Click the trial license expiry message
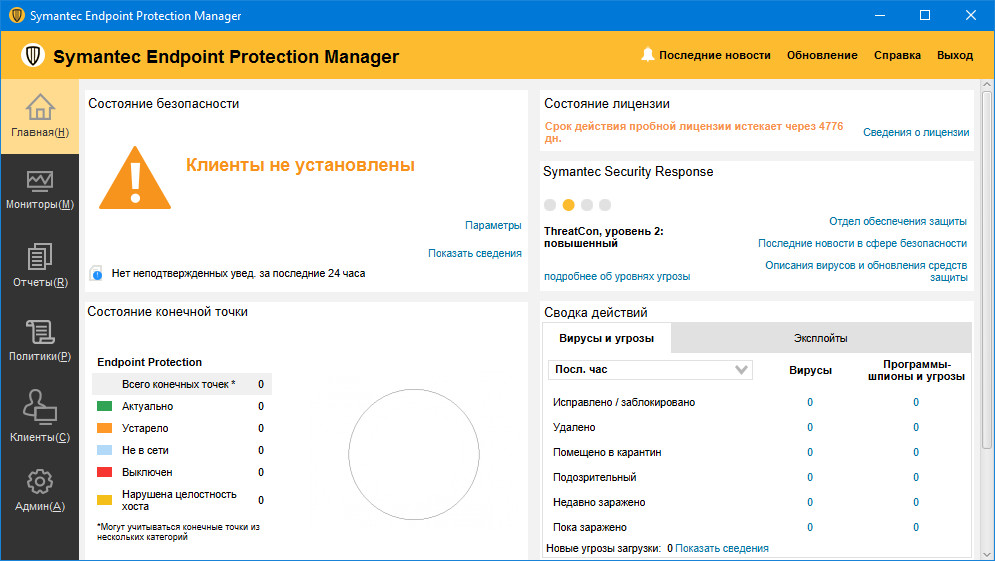The height and width of the screenshot is (561, 995). click(x=694, y=132)
